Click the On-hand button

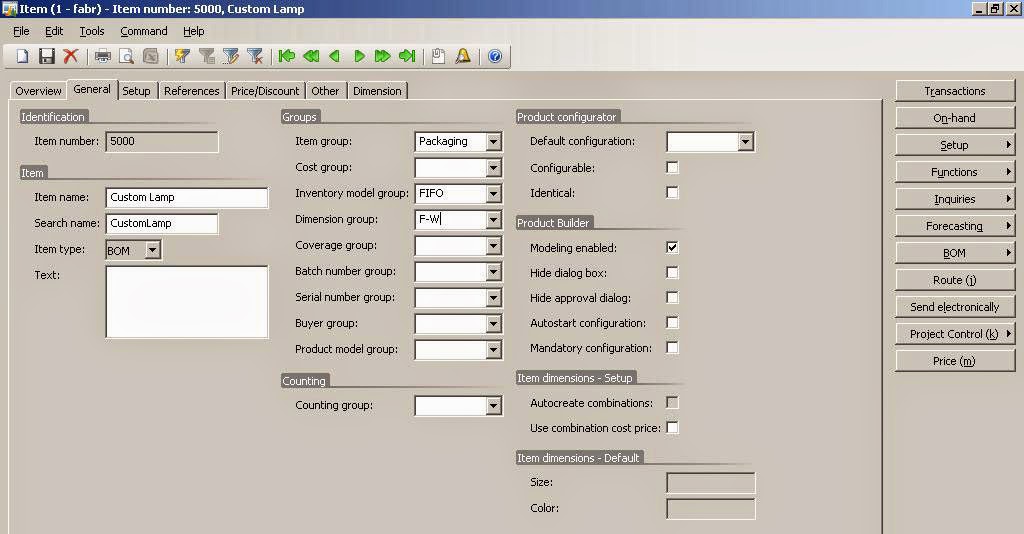[x=955, y=118]
